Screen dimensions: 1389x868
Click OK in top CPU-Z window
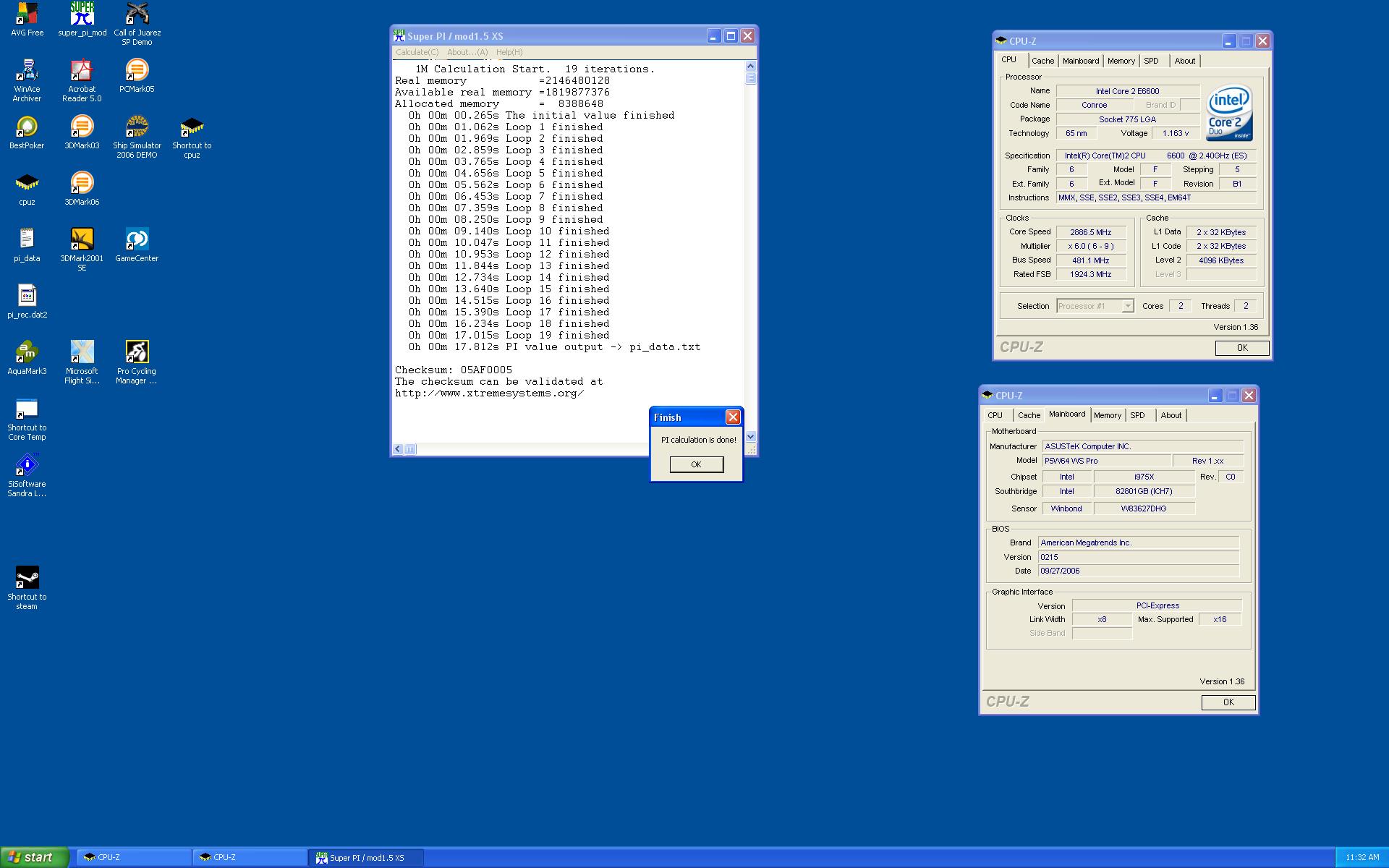(1242, 348)
